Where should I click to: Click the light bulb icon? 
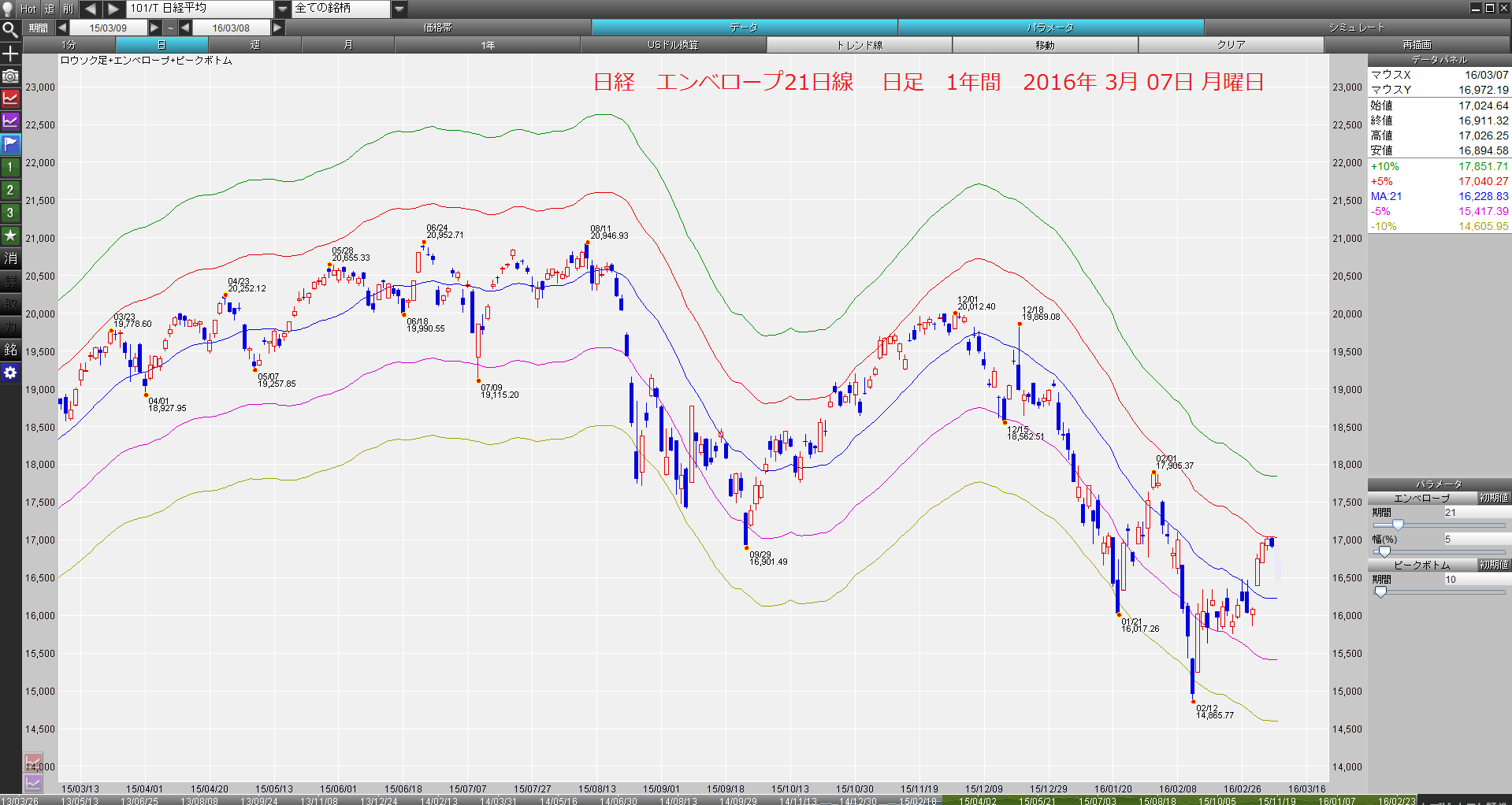point(9,9)
